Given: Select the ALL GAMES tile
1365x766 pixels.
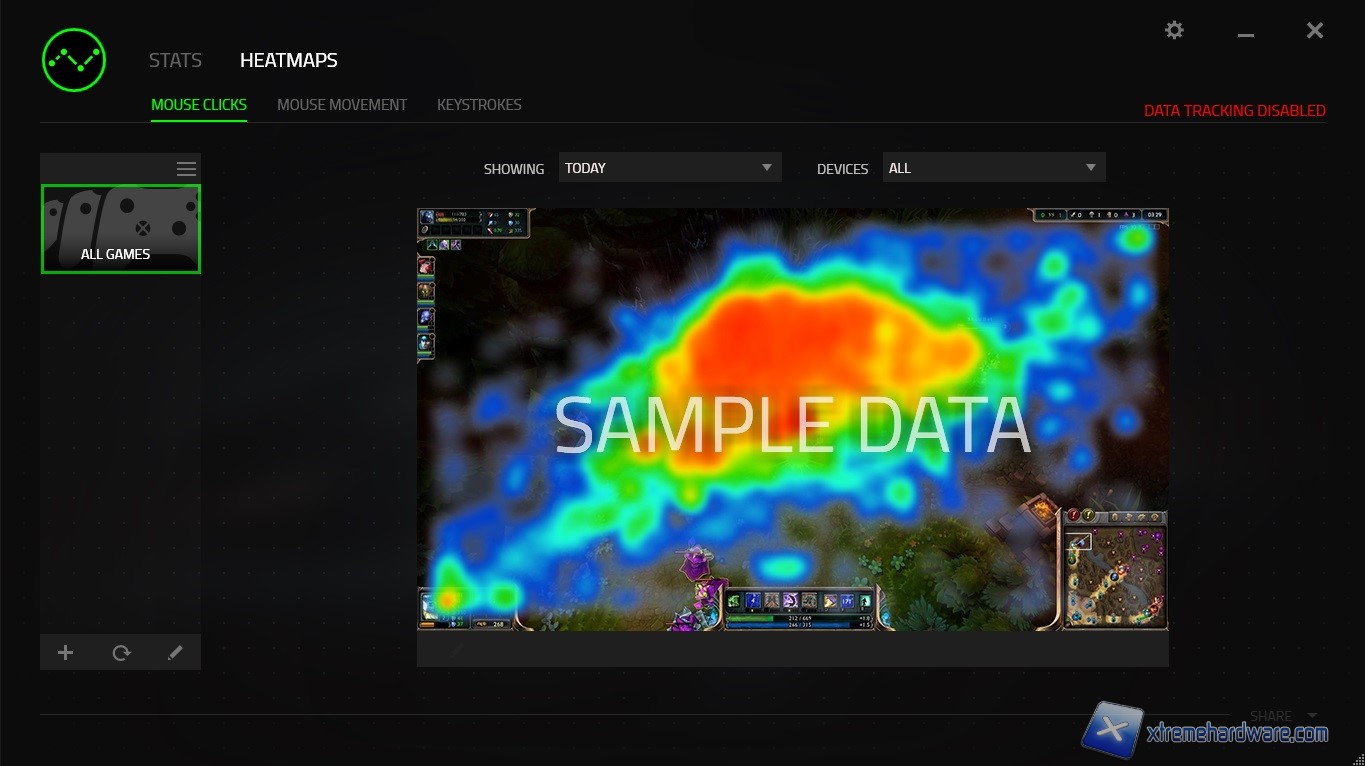Looking at the screenshot, I should [121, 229].
